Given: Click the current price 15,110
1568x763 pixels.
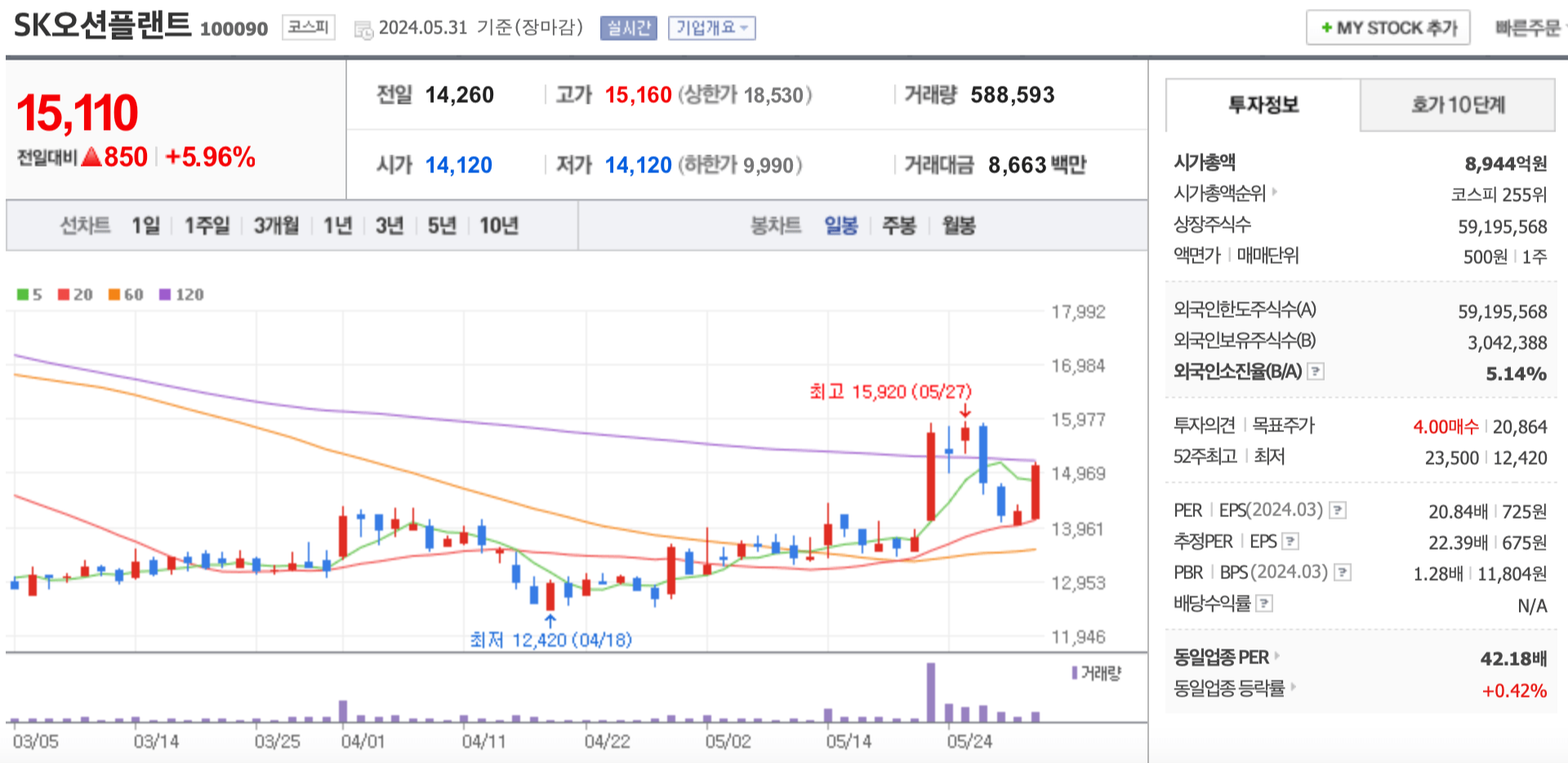Looking at the screenshot, I should coord(78,113).
